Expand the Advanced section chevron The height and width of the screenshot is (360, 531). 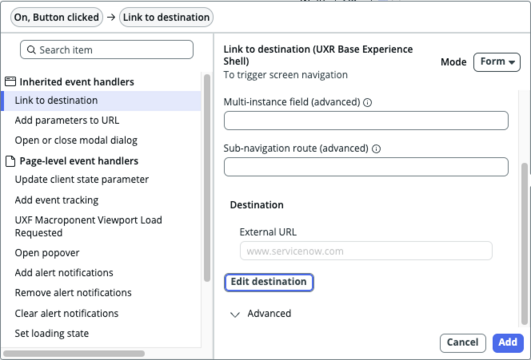pos(235,315)
